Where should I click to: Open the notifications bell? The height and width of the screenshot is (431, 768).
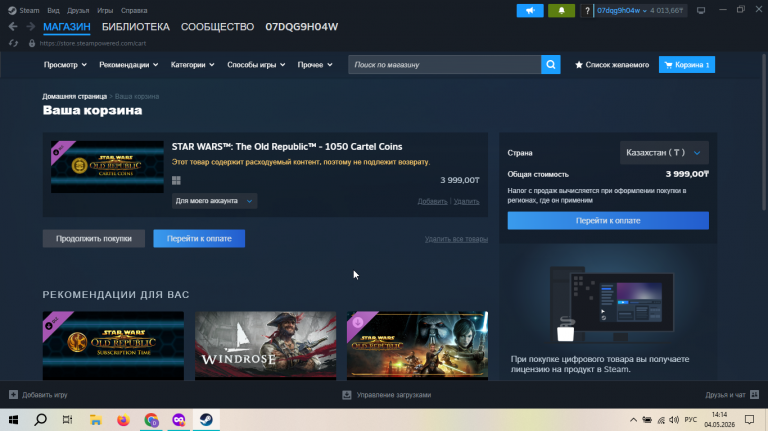[x=561, y=10]
